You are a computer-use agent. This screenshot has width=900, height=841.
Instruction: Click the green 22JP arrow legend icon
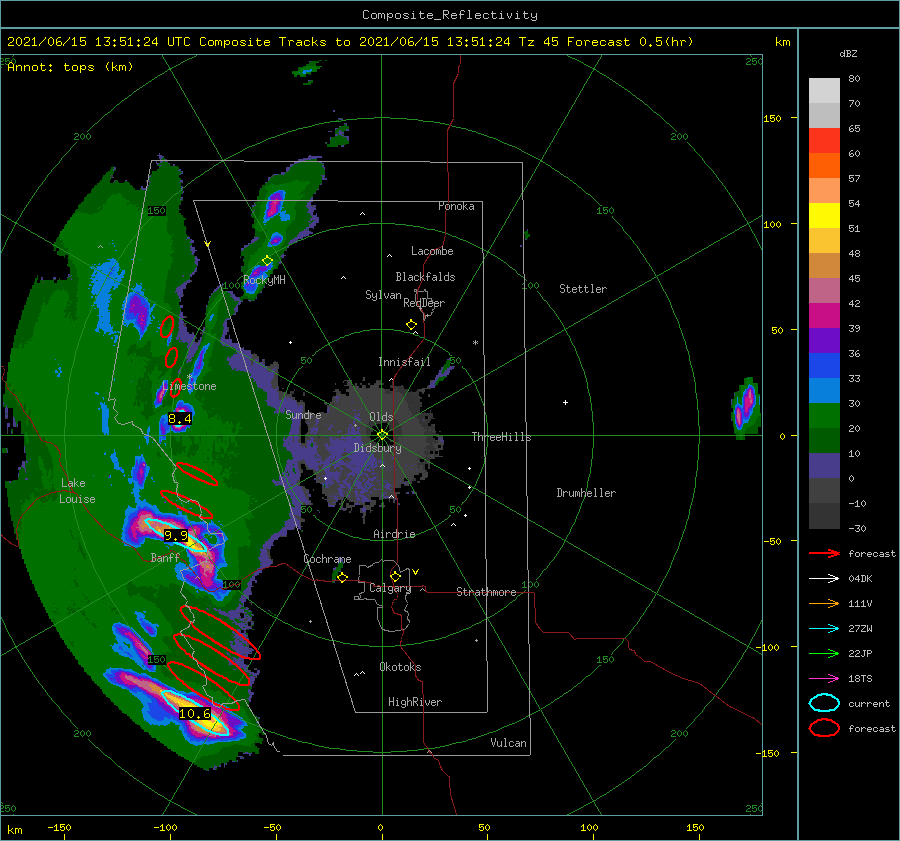click(x=824, y=653)
